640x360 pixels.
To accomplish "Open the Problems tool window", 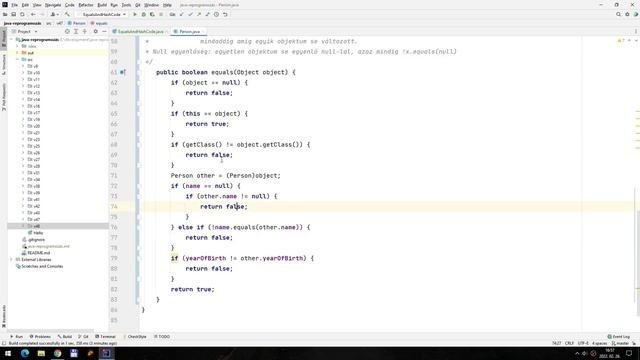I will (40, 337).
